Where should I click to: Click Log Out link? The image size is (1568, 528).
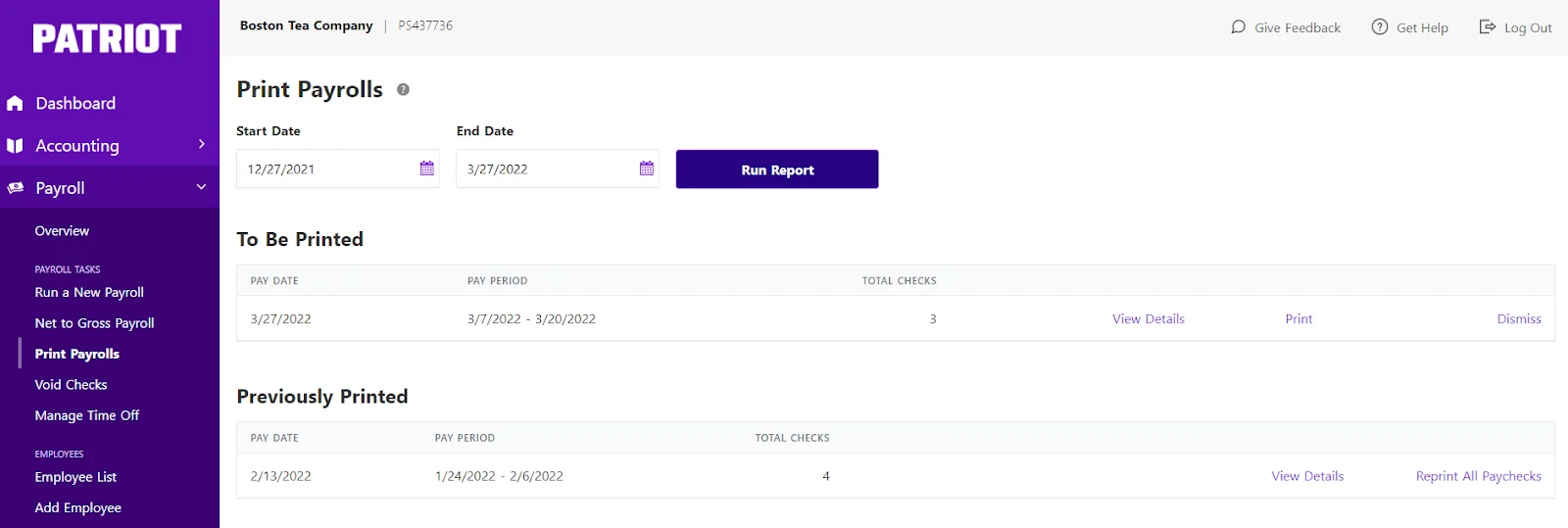tap(1528, 27)
